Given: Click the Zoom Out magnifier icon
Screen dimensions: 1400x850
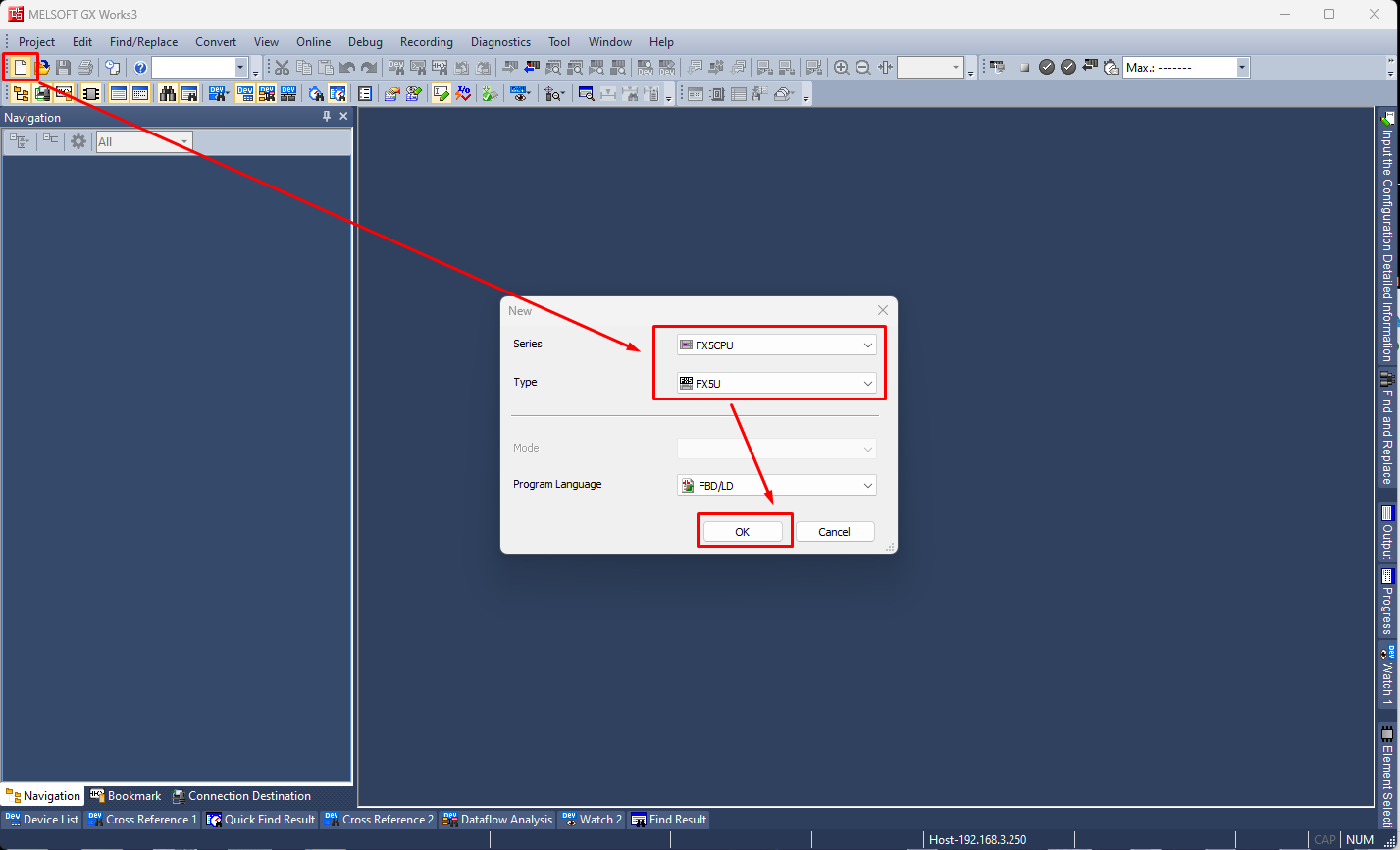Looking at the screenshot, I should 863,68.
